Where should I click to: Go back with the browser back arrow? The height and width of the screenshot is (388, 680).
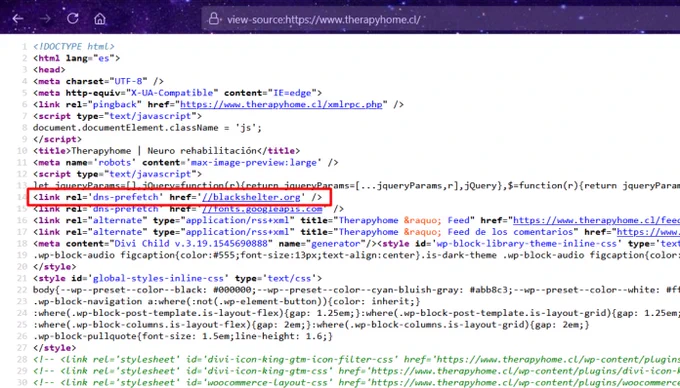(x=18, y=19)
